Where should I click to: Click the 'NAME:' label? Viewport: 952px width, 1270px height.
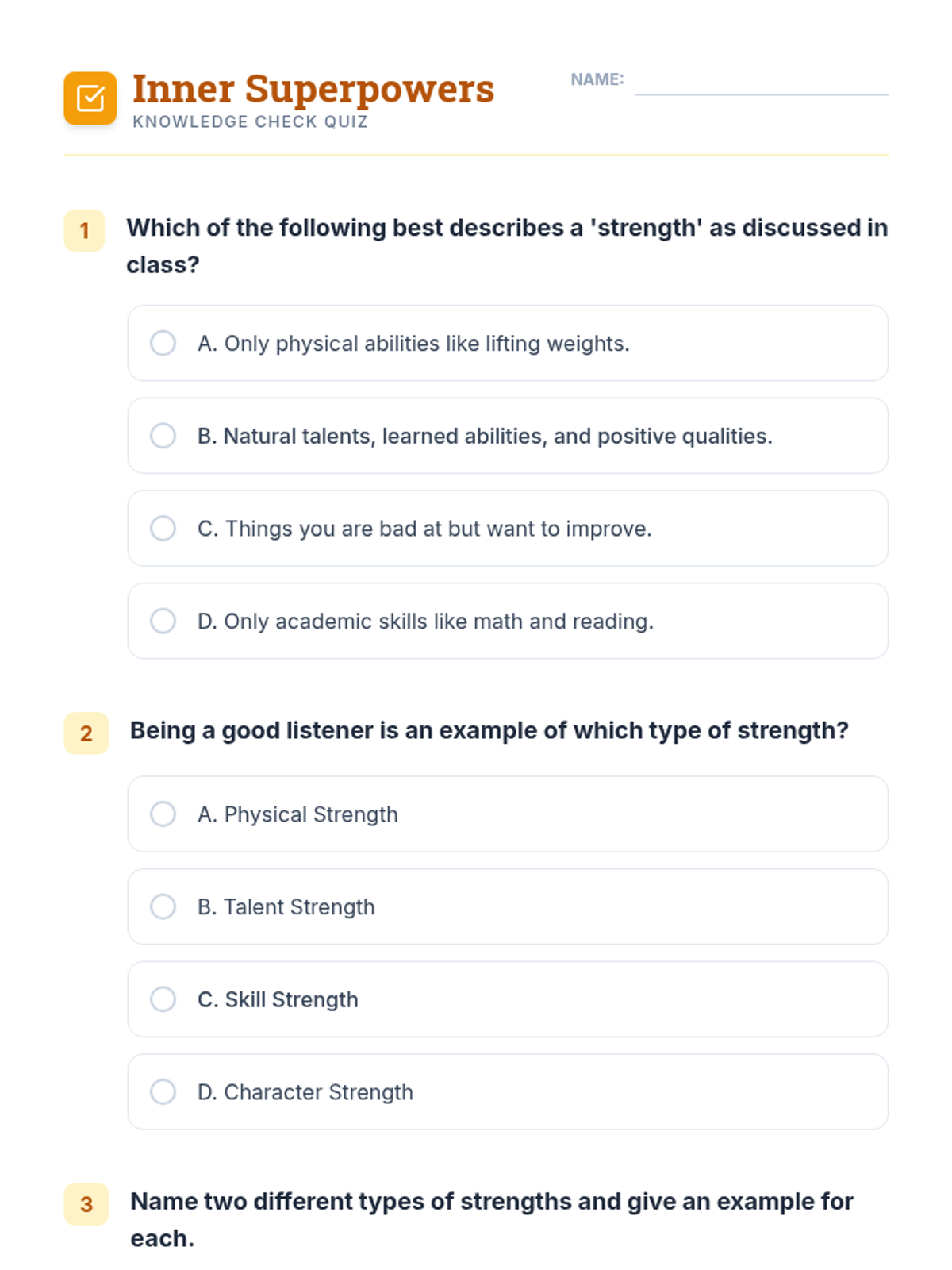[x=597, y=79]
